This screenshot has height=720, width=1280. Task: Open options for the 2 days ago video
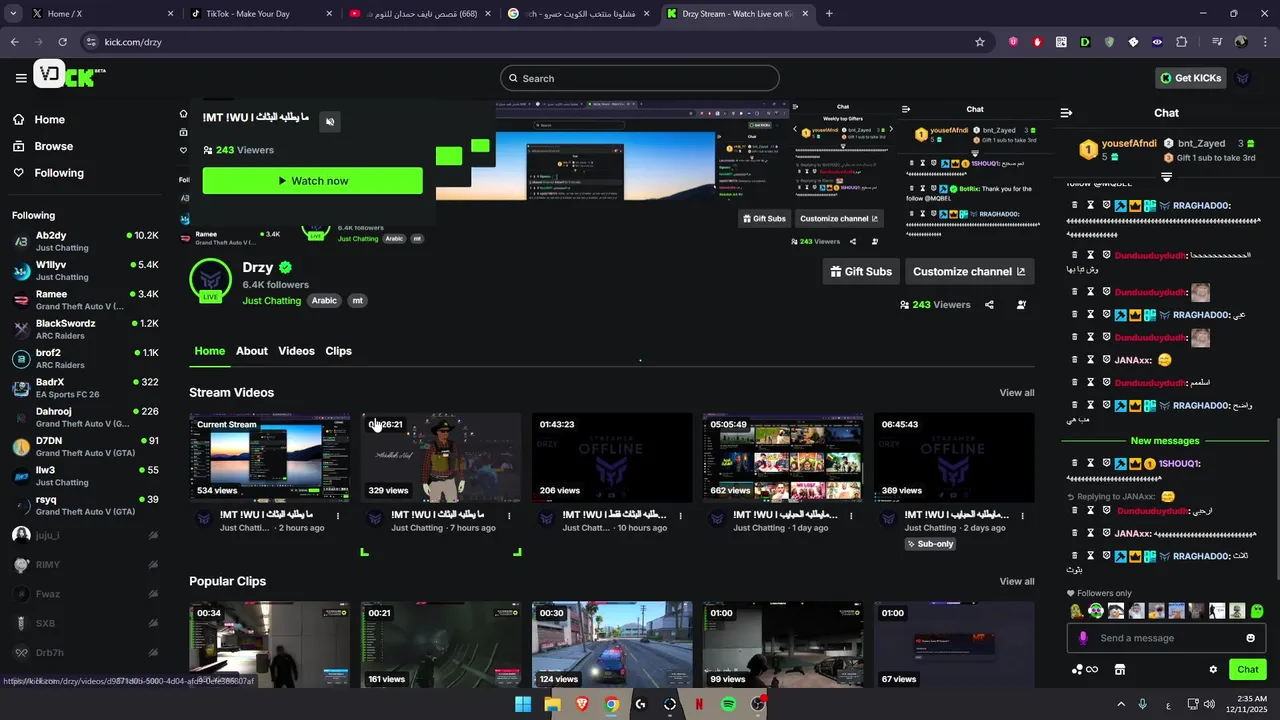(1022, 517)
